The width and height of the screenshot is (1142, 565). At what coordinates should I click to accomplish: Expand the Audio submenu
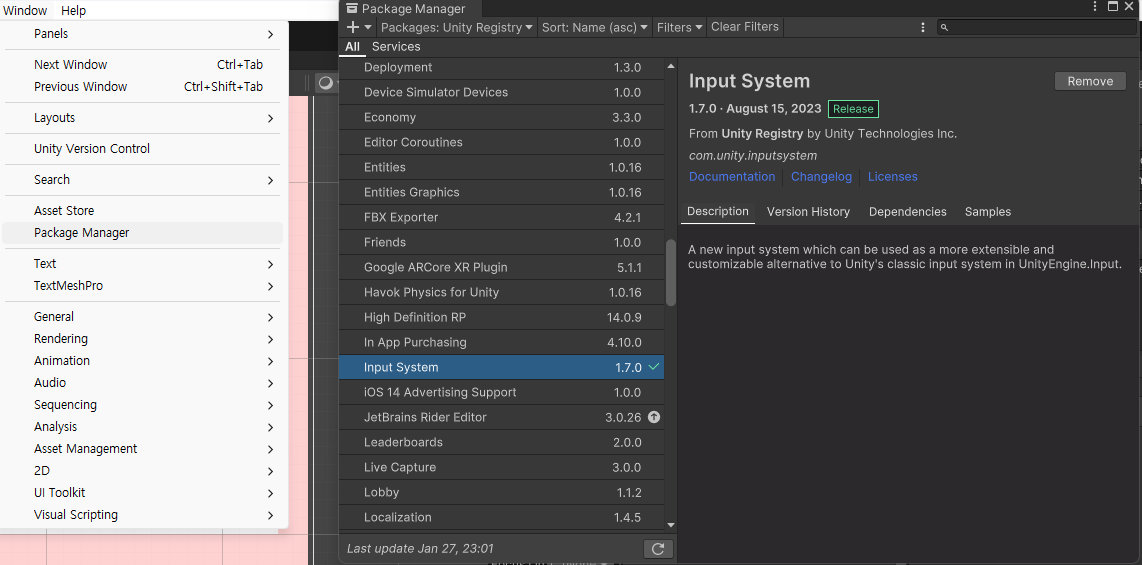point(144,382)
